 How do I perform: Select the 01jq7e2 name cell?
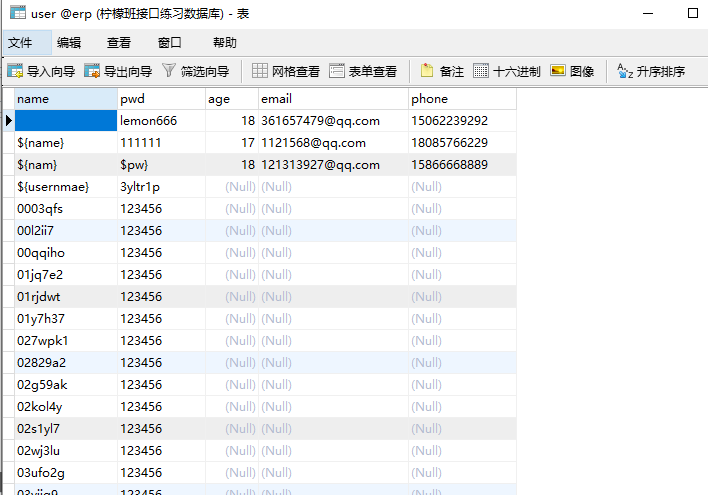66,275
